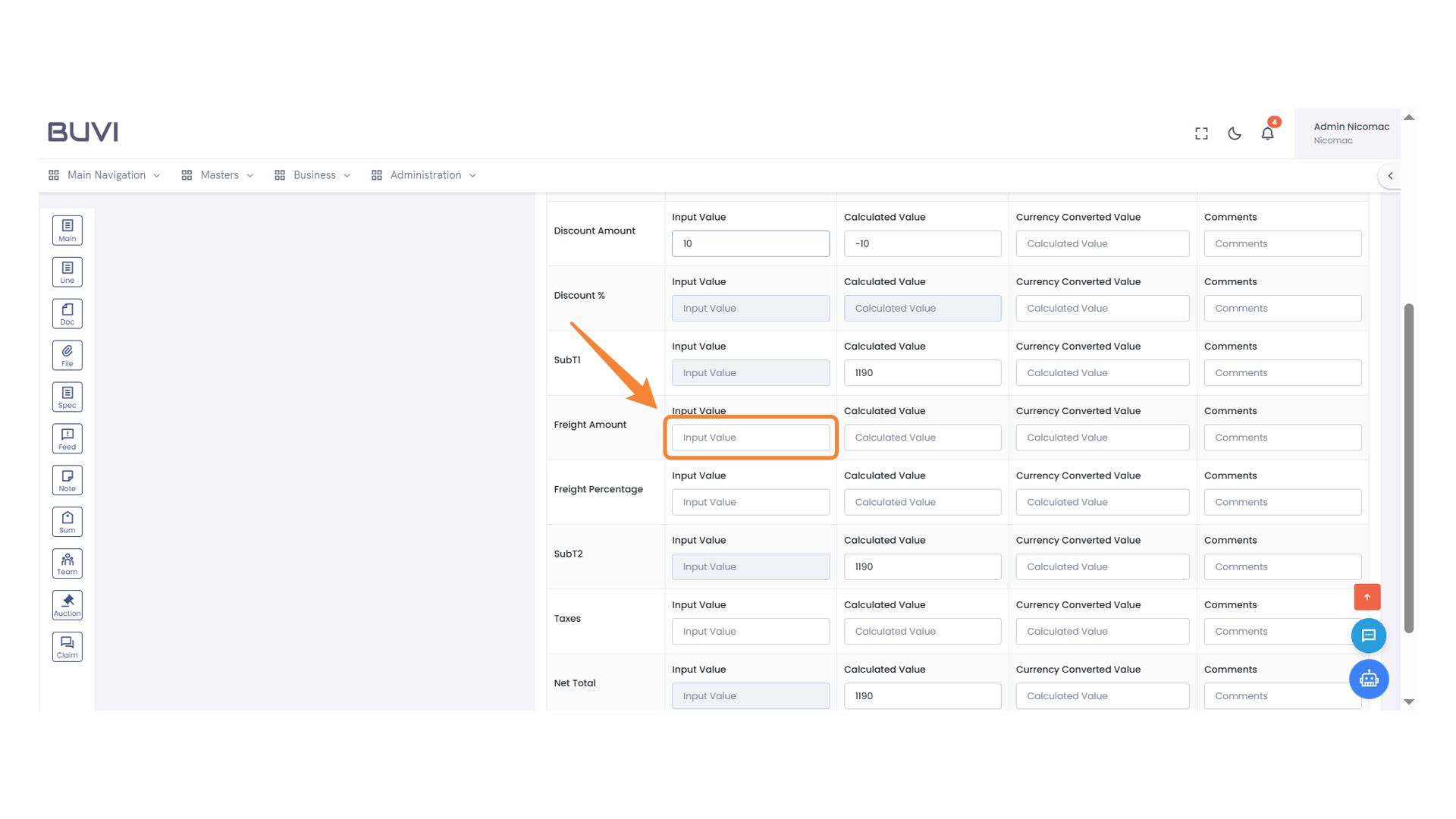This screenshot has width=1456, height=819.
Task: Click the Claim icon in the sidebar
Action: point(67,646)
